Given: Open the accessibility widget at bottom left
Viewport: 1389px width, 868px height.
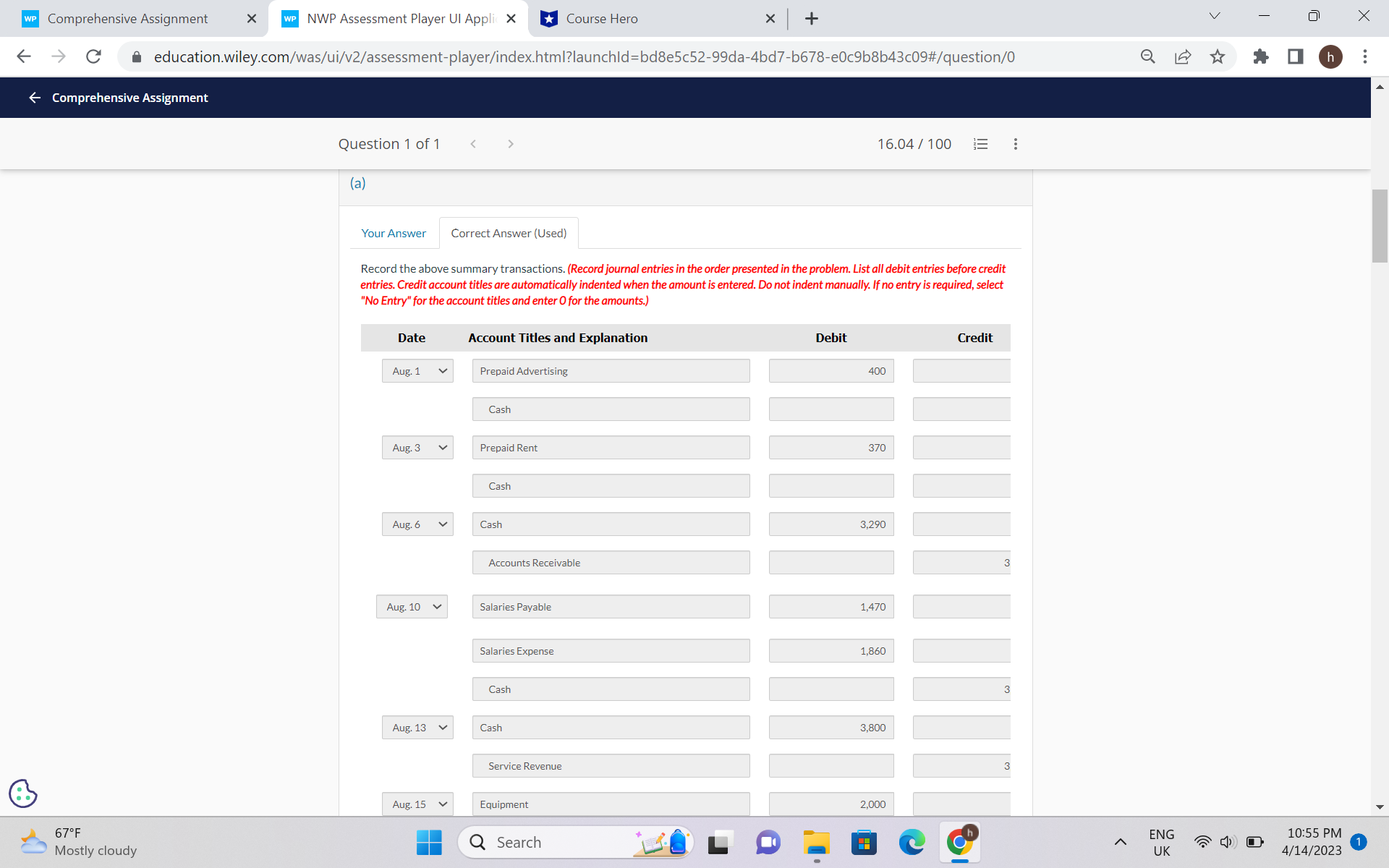Looking at the screenshot, I should click(x=22, y=793).
